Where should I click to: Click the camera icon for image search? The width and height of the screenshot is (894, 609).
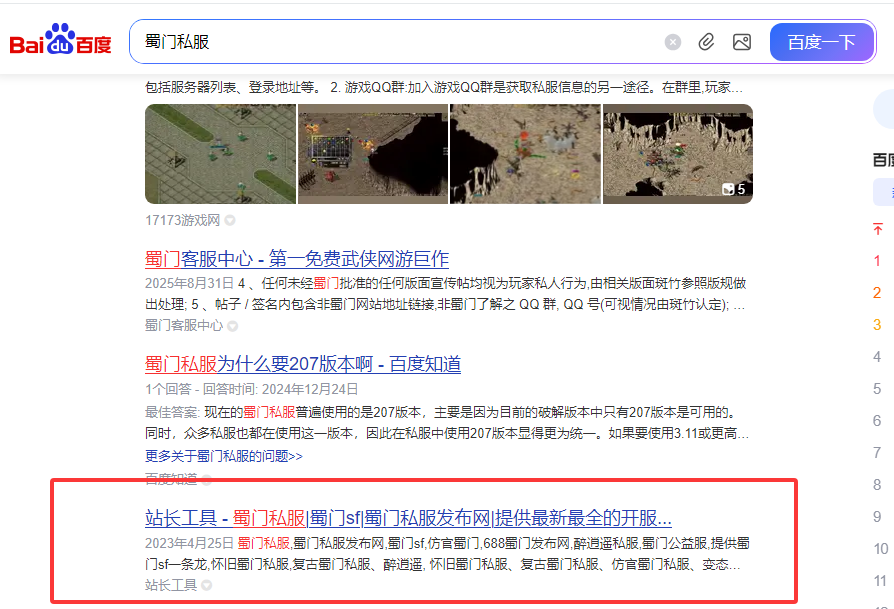[x=742, y=41]
